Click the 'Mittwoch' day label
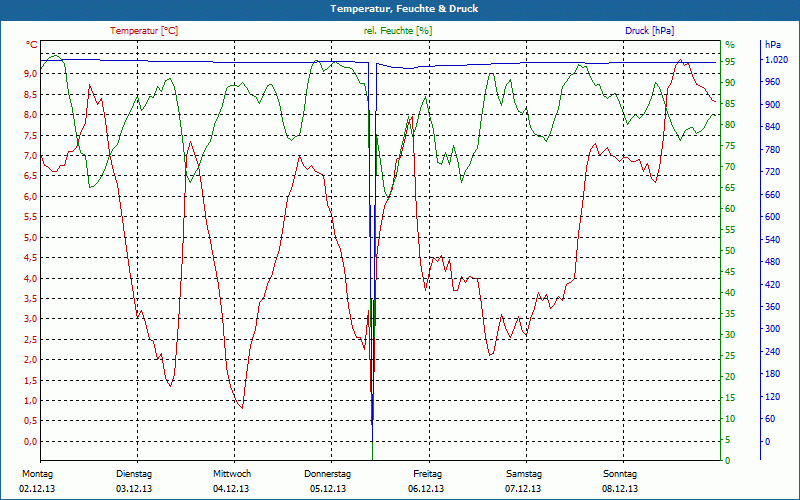The image size is (800, 500). pos(232,474)
